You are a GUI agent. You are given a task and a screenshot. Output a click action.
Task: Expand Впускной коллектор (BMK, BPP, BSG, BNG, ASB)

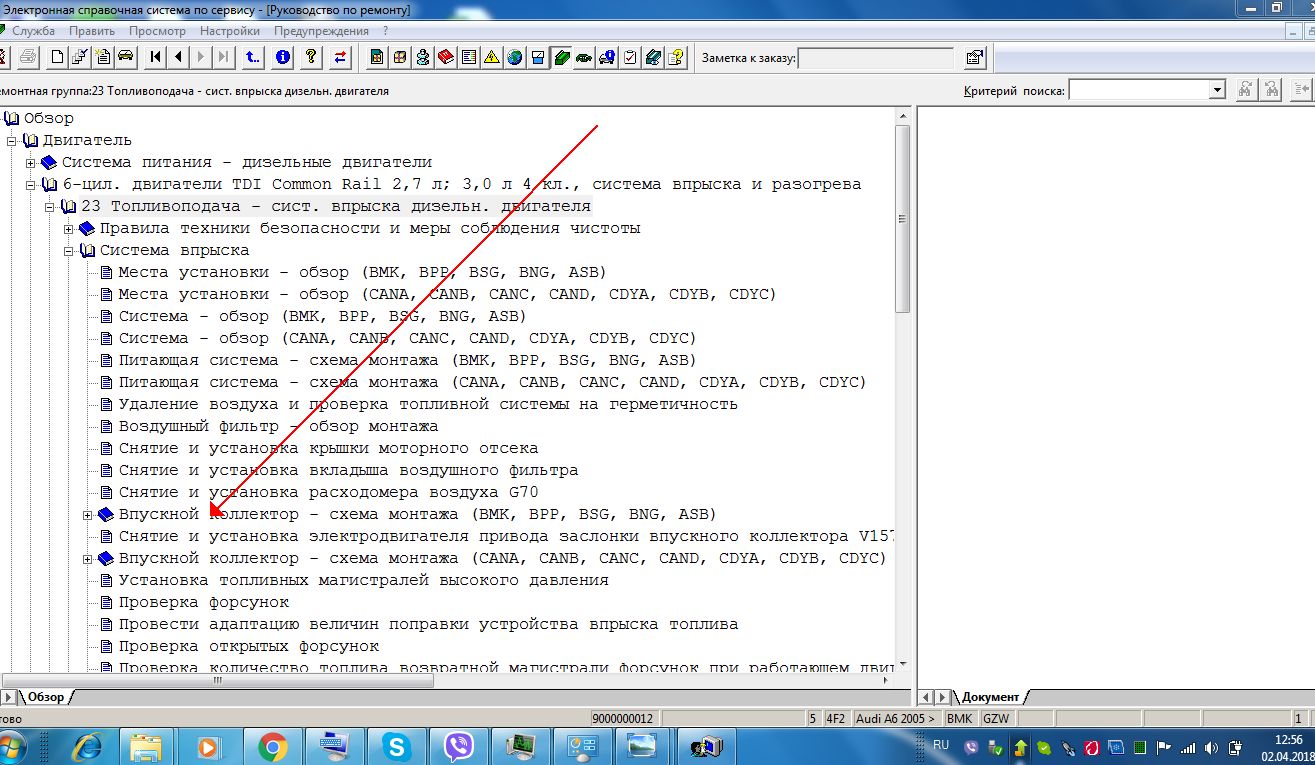pyautogui.click(x=88, y=515)
